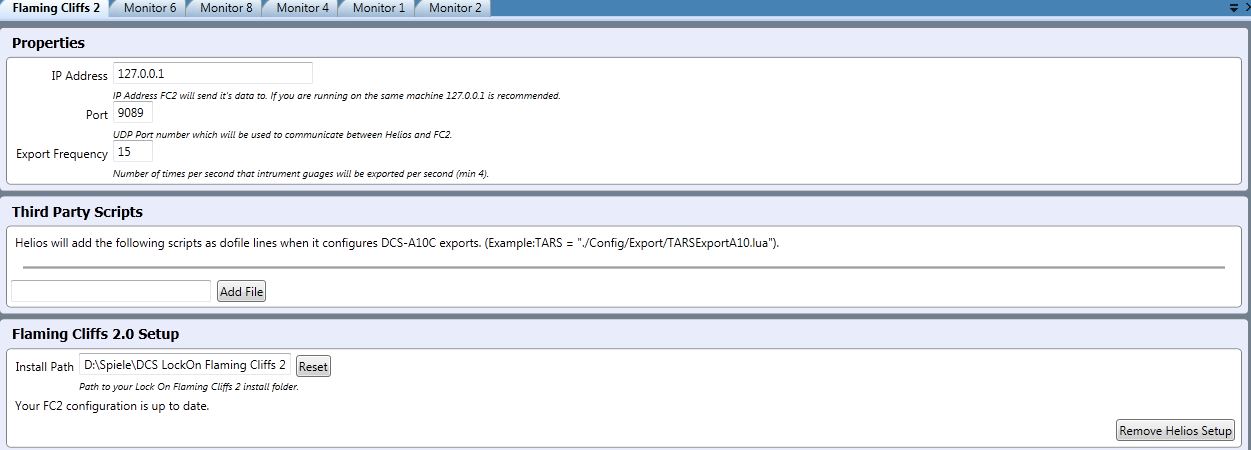The width and height of the screenshot is (1251, 450).
Task: Select the Properties section heading
Action: tap(48, 43)
